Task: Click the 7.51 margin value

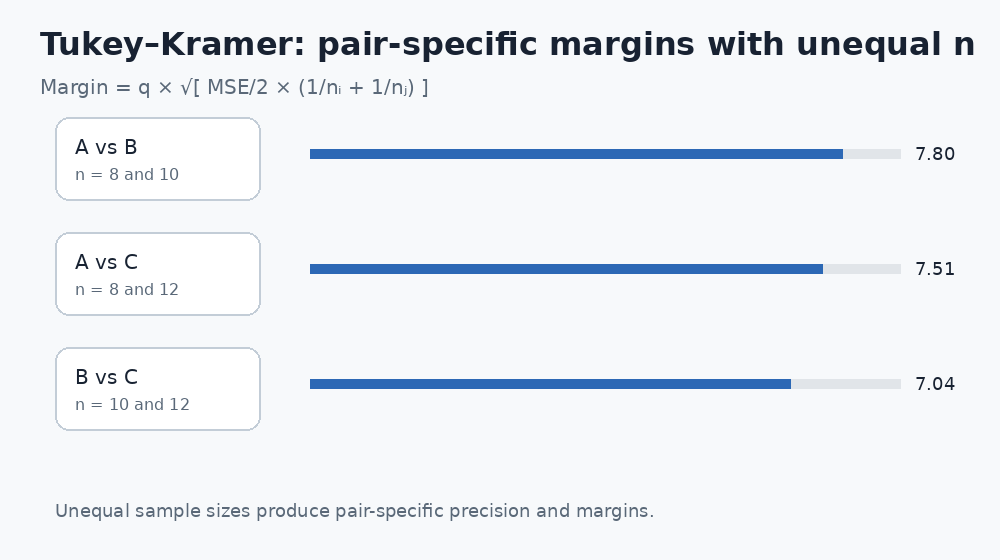Action: (935, 269)
